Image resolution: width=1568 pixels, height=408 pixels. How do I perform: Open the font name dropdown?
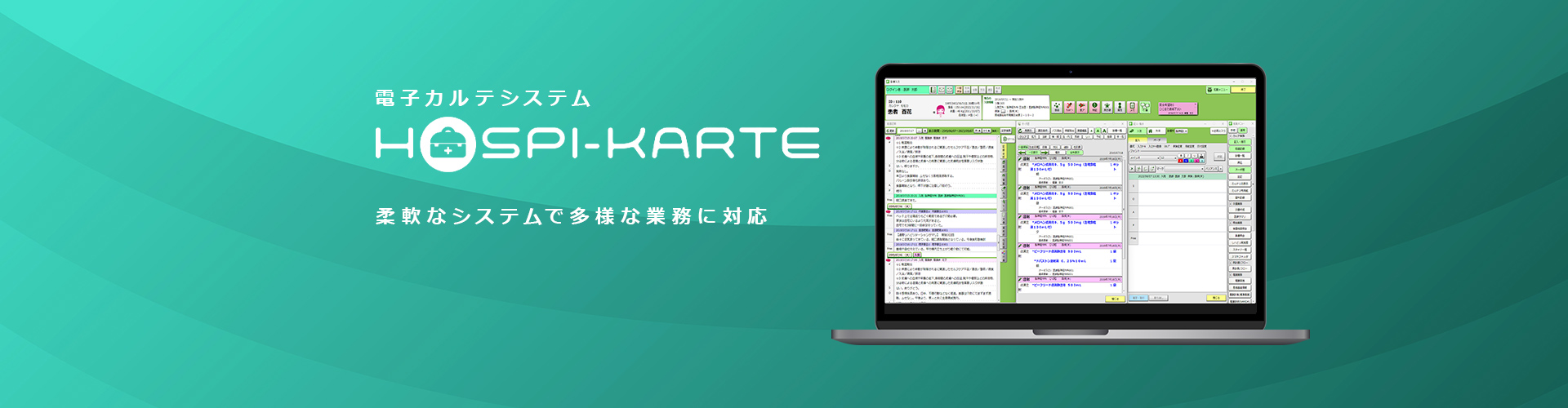click(1146, 157)
